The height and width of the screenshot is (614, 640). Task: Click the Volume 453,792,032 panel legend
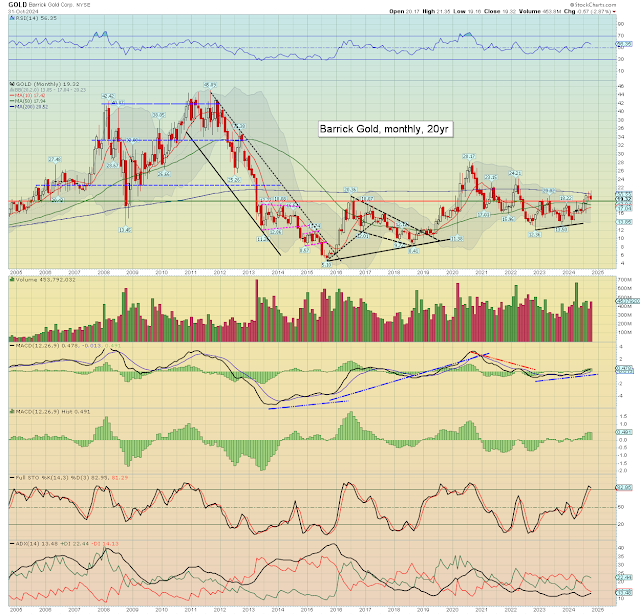[45, 280]
